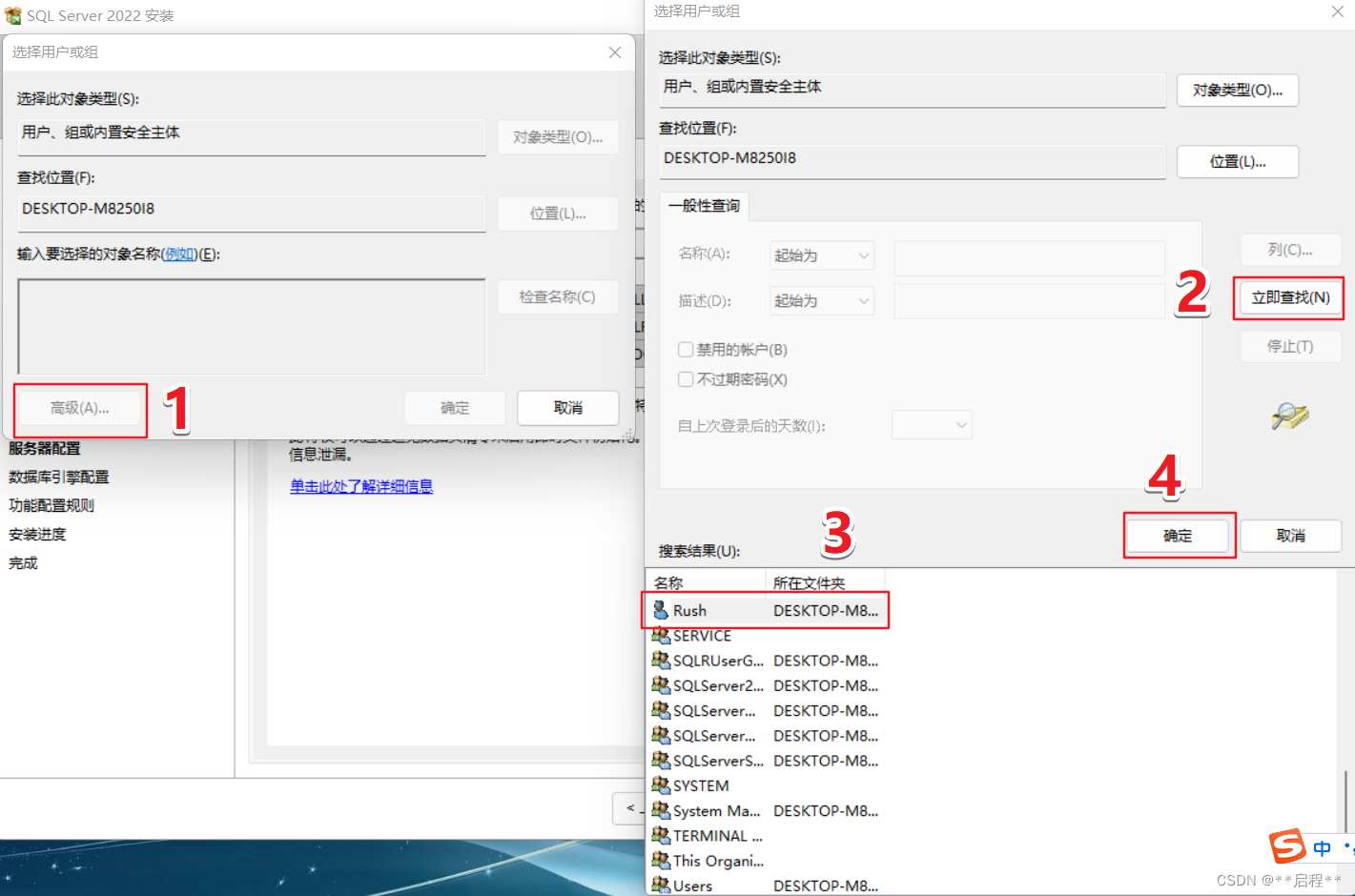Select the SQLRUserG... result row
Image resolution: width=1355 pixels, height=896 pixels.
click(x=767, y=660)
